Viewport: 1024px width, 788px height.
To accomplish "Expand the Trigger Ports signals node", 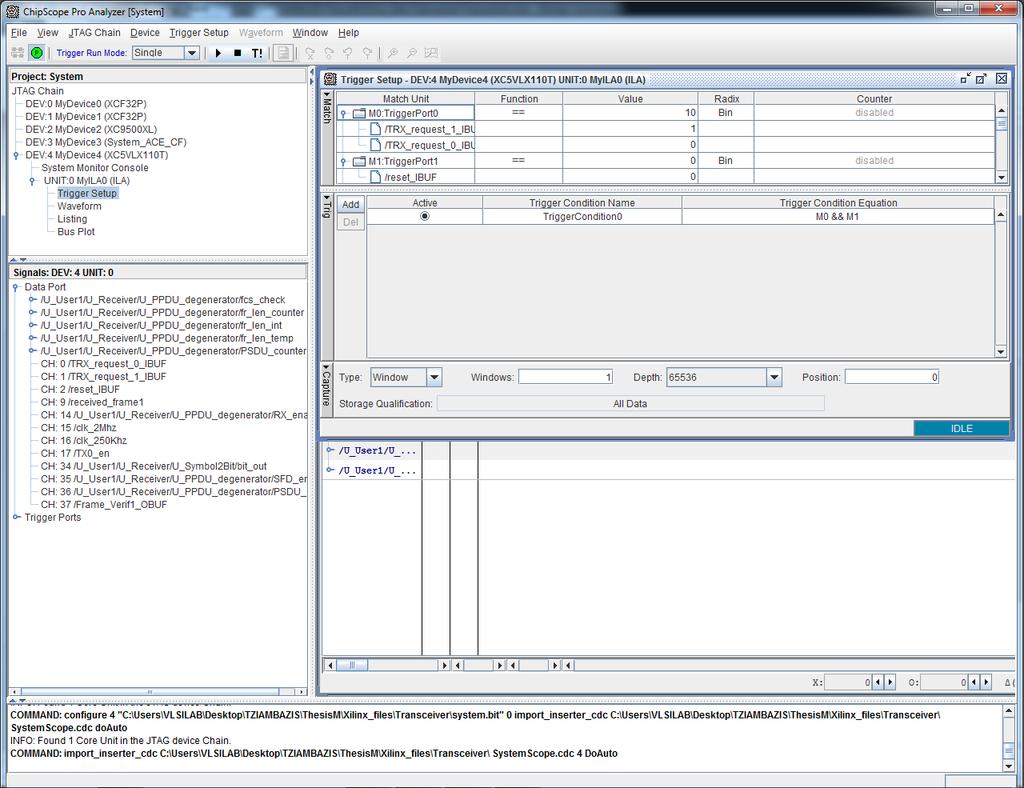I will 16,517.
